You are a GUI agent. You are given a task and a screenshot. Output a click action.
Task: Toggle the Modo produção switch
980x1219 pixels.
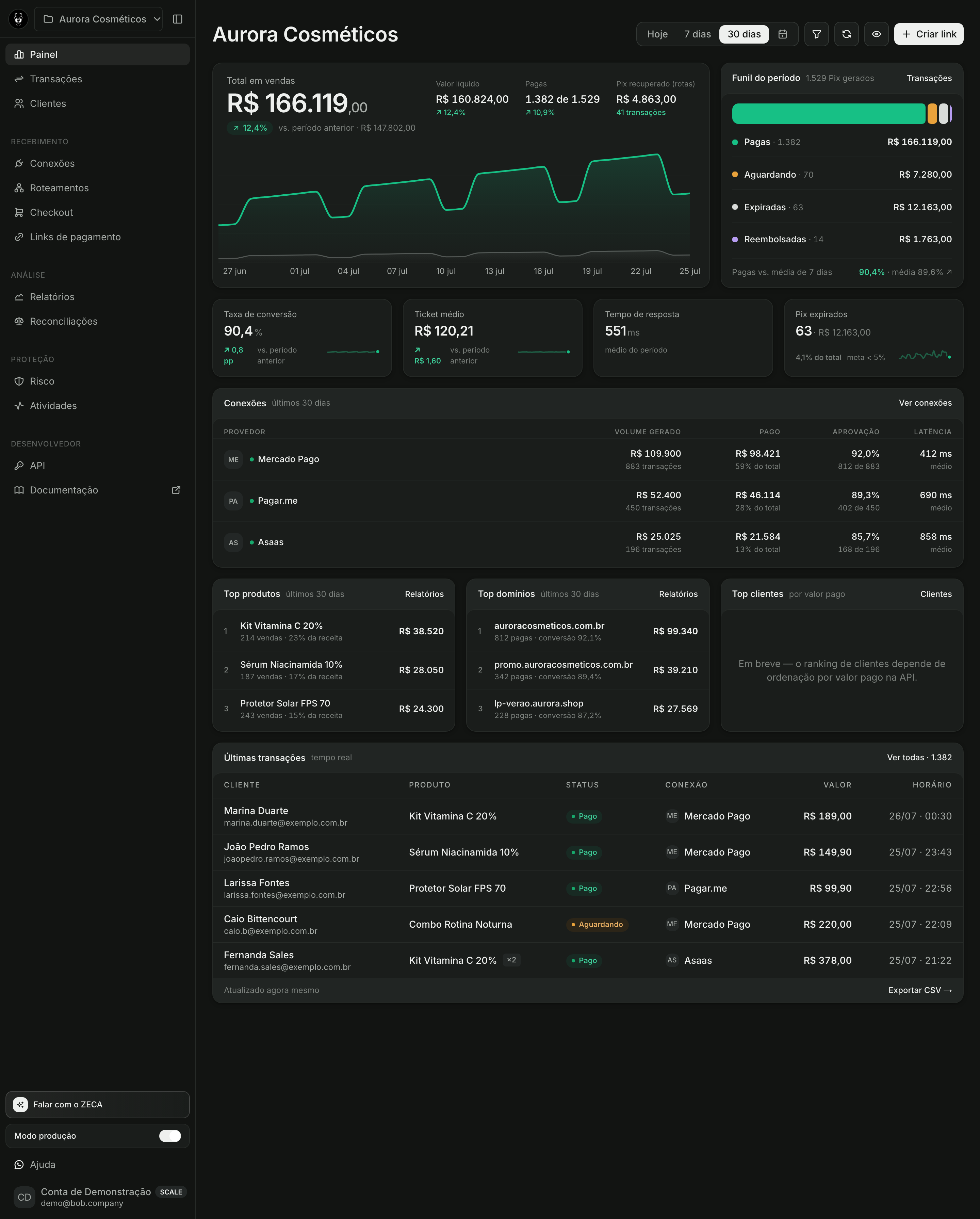(170, 1136)
